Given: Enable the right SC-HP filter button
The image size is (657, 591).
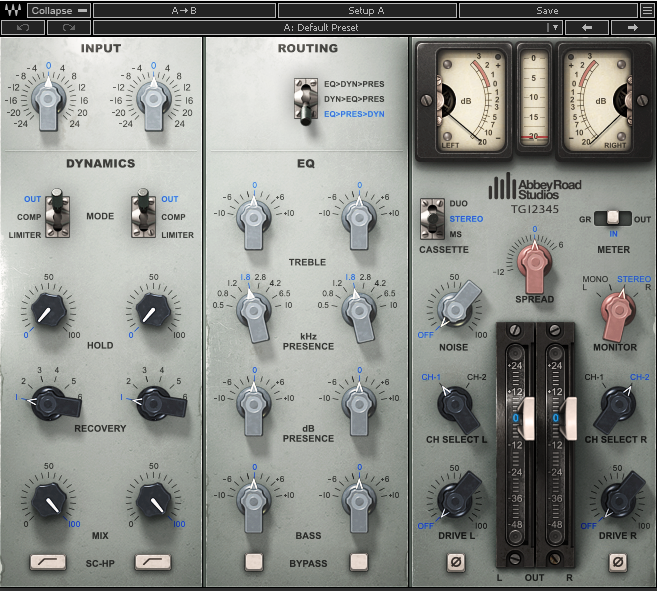Looking at the screenshot, I should coord(152,563).
